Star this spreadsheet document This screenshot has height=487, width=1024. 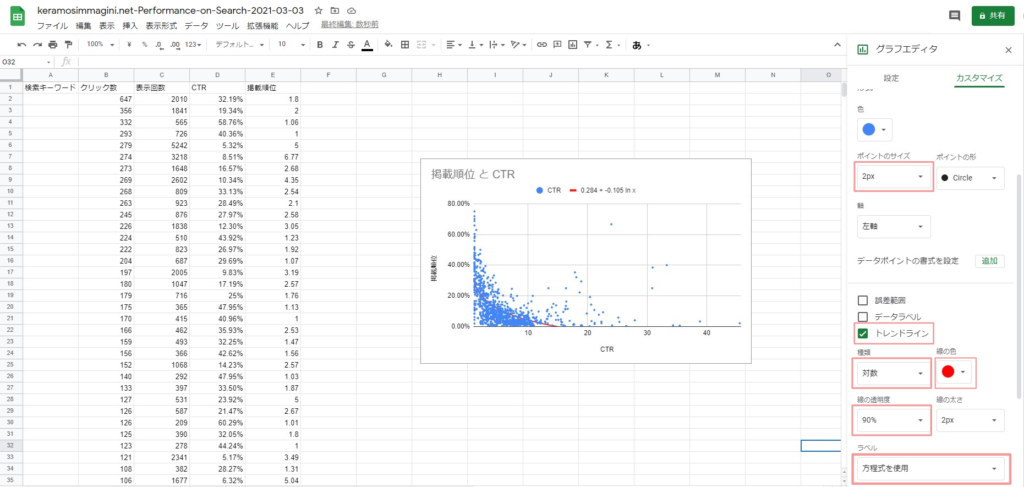(318, 9)
